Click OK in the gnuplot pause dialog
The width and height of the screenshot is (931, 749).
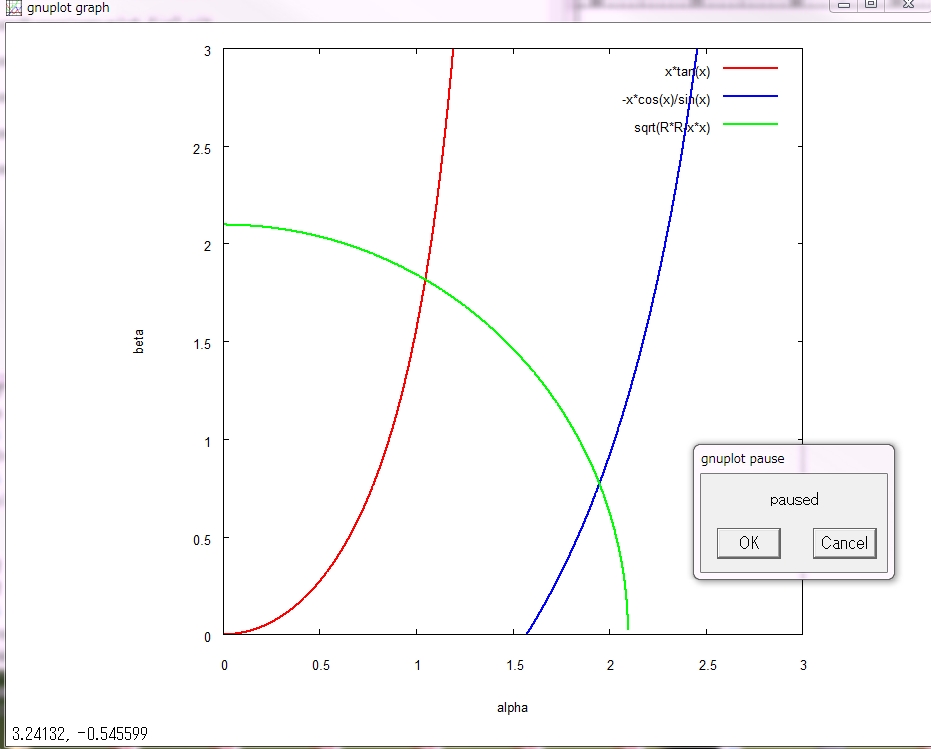(749, 543)
